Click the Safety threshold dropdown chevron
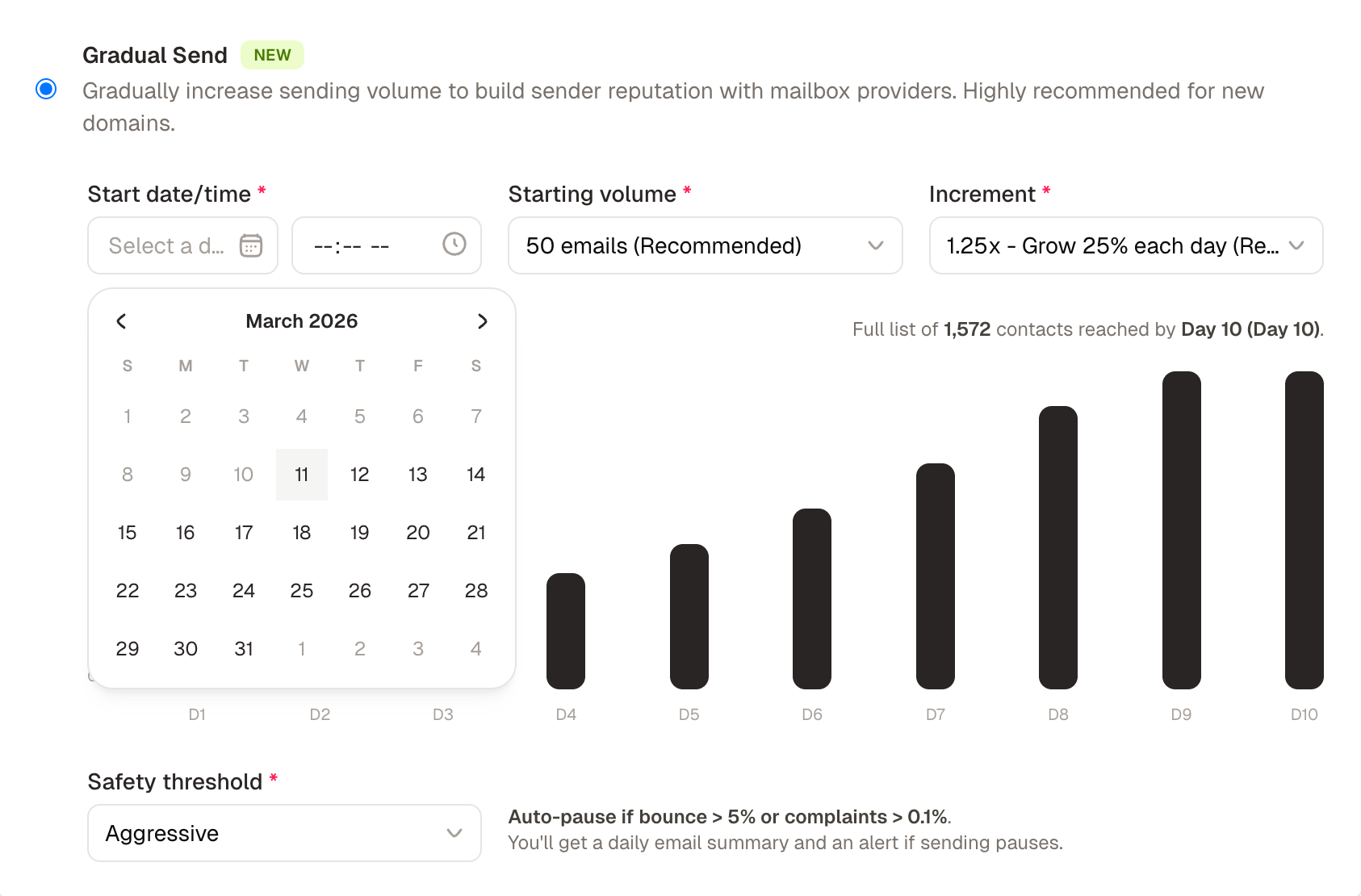1361x896 pixels. tap(454, 833)
